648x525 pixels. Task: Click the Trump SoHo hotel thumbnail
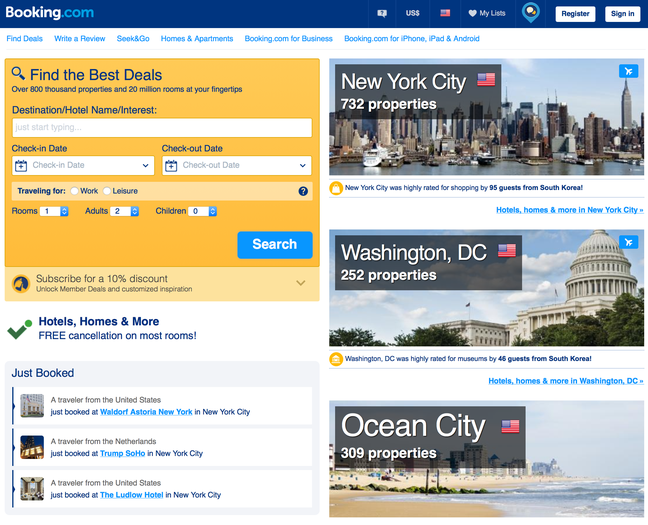pyautogui.click(x=32, y=447)
